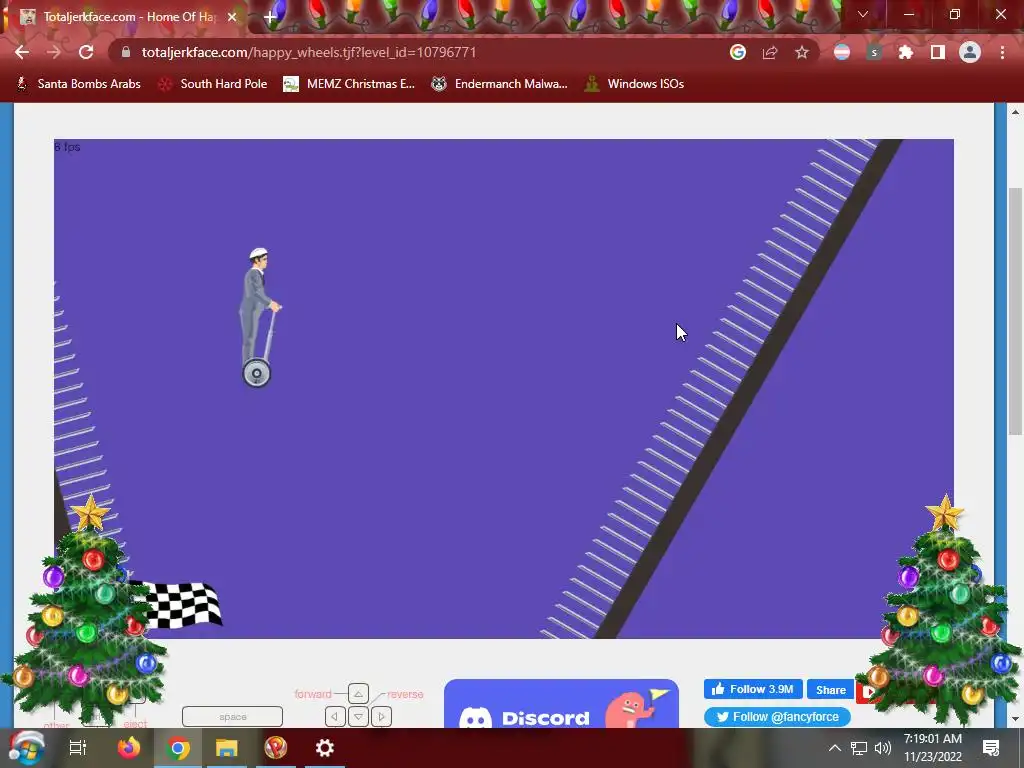Open the notification center icon
The height and width of the screenshot is (768, 1024).
coord(991,748)
